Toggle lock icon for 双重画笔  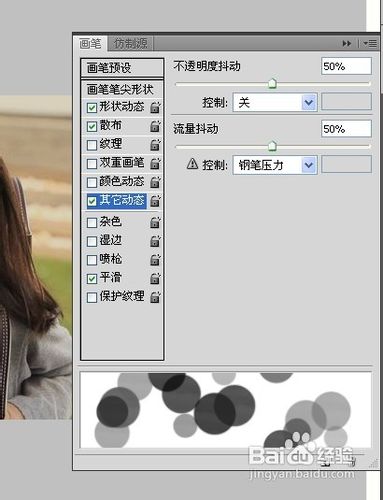click(155, 163)
